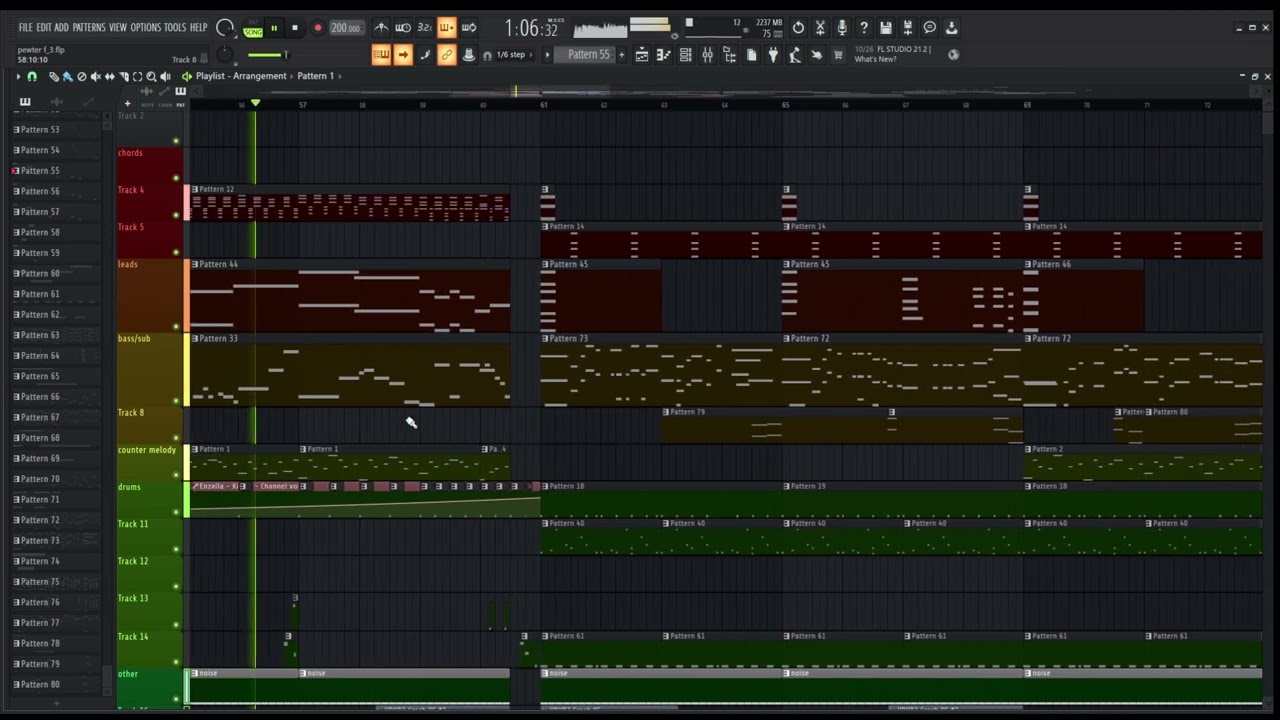The image size is (1280, 720).
Task: Open the Browser tree icon in main toolbar
Action: pyautogui.click(x=729, y=55)
